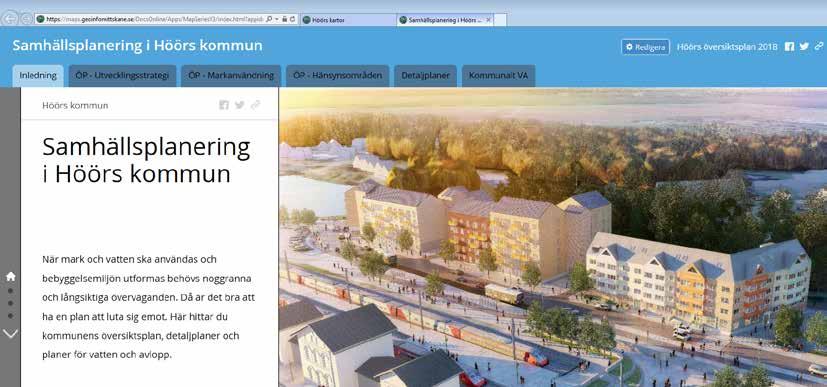The width and height of the screenshot is (827, 387).
Task: Open the Höörs översiktsplan 2018 link
Action: [x=727, y=47]
